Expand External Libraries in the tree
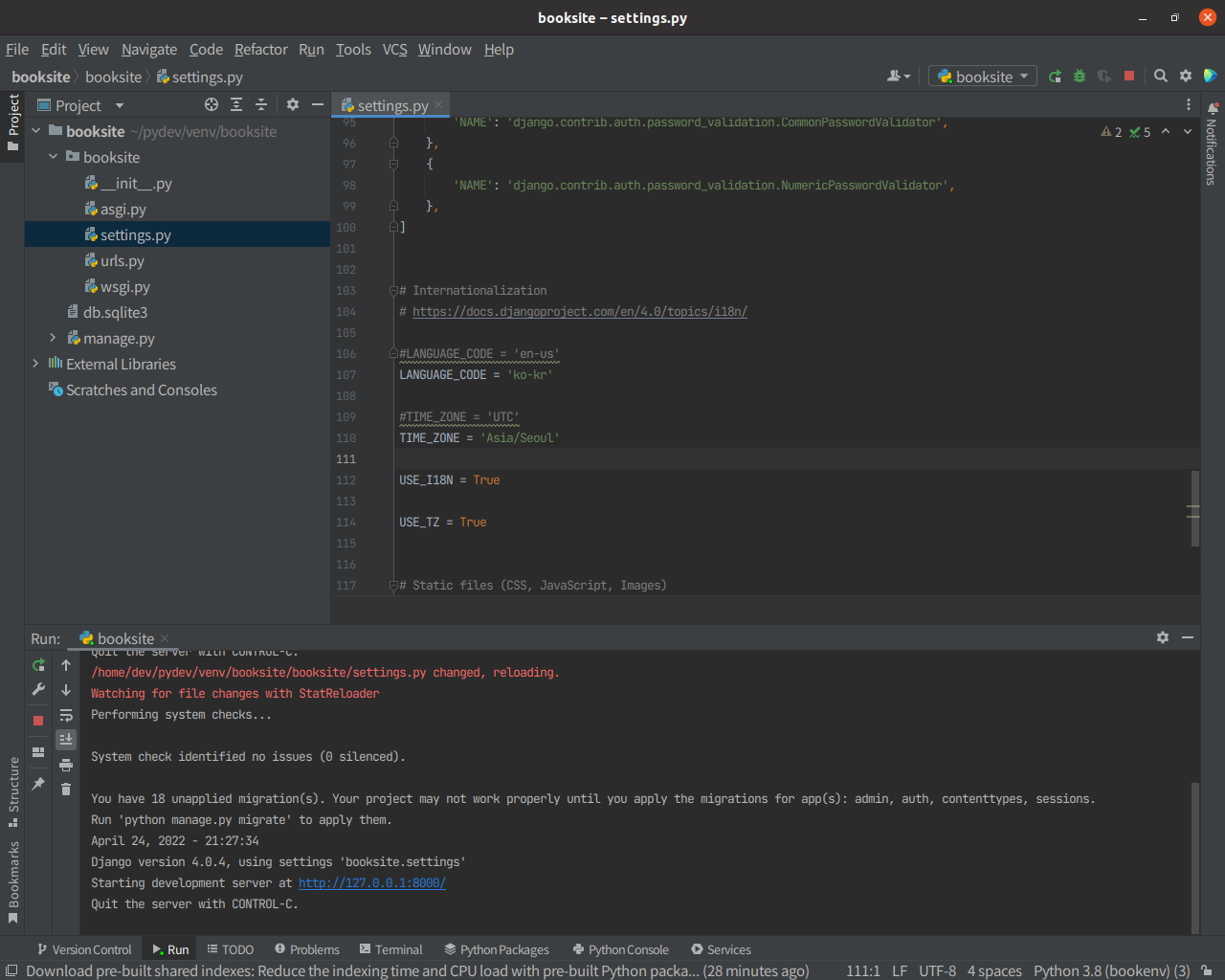1225x980 pixels. [x=36, y=364]
